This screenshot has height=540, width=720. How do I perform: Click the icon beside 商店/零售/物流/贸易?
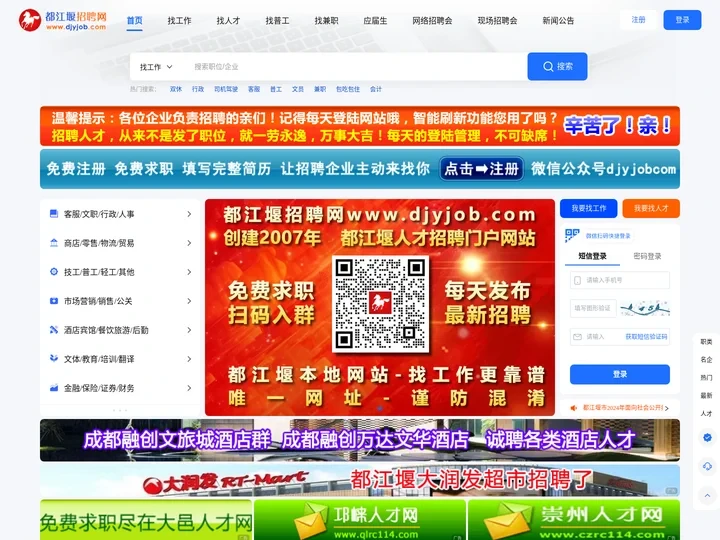[x=54, y=242]
